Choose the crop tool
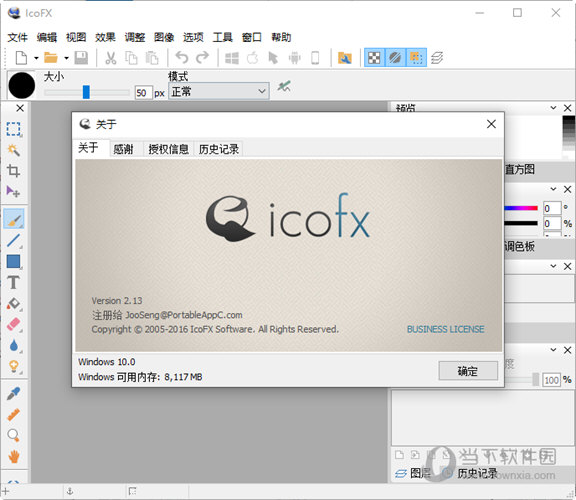Viewport: 576px width, 500px height. (14, 171)
